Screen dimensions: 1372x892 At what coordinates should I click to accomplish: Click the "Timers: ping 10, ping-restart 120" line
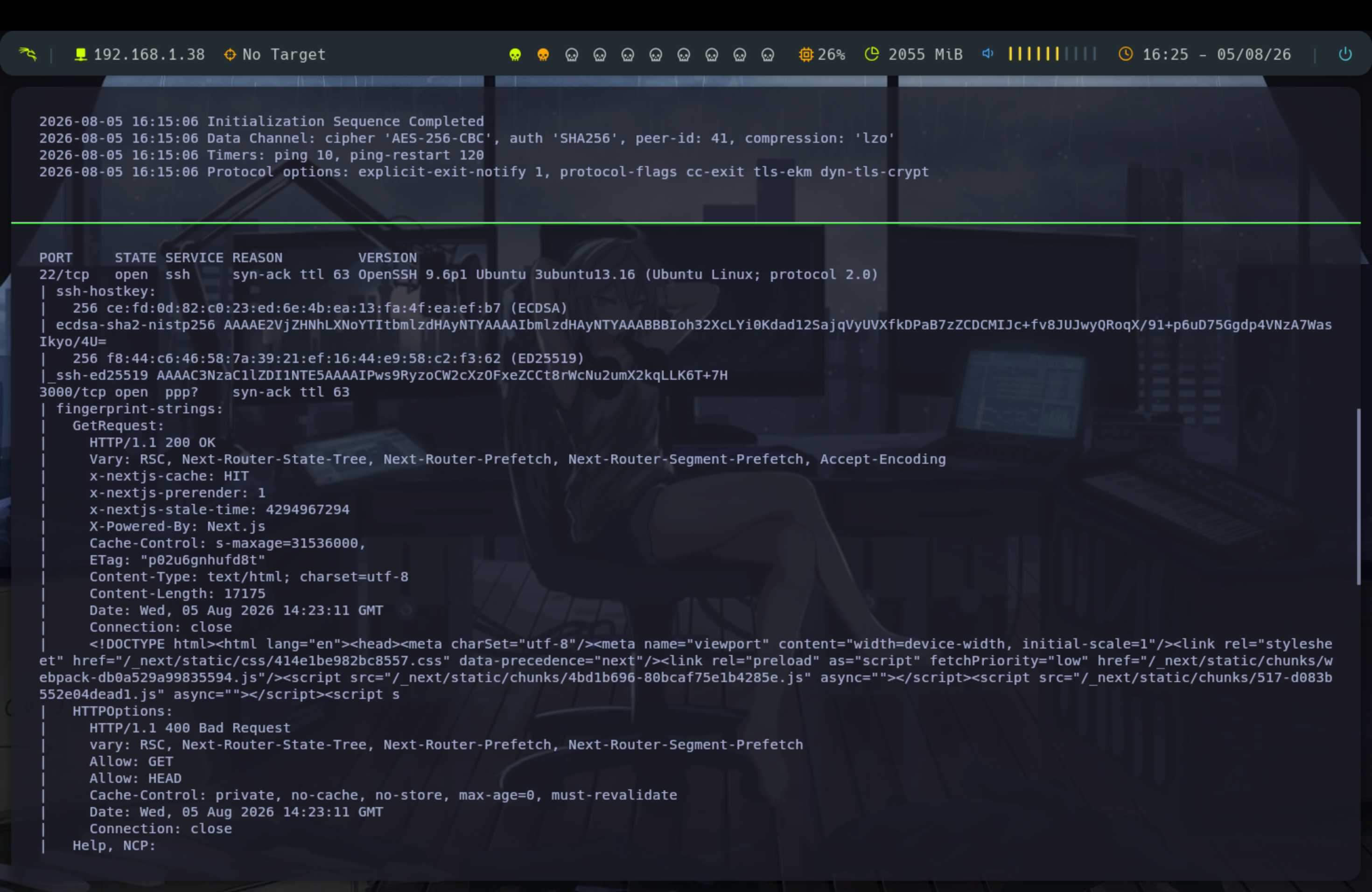click(345, 155)
